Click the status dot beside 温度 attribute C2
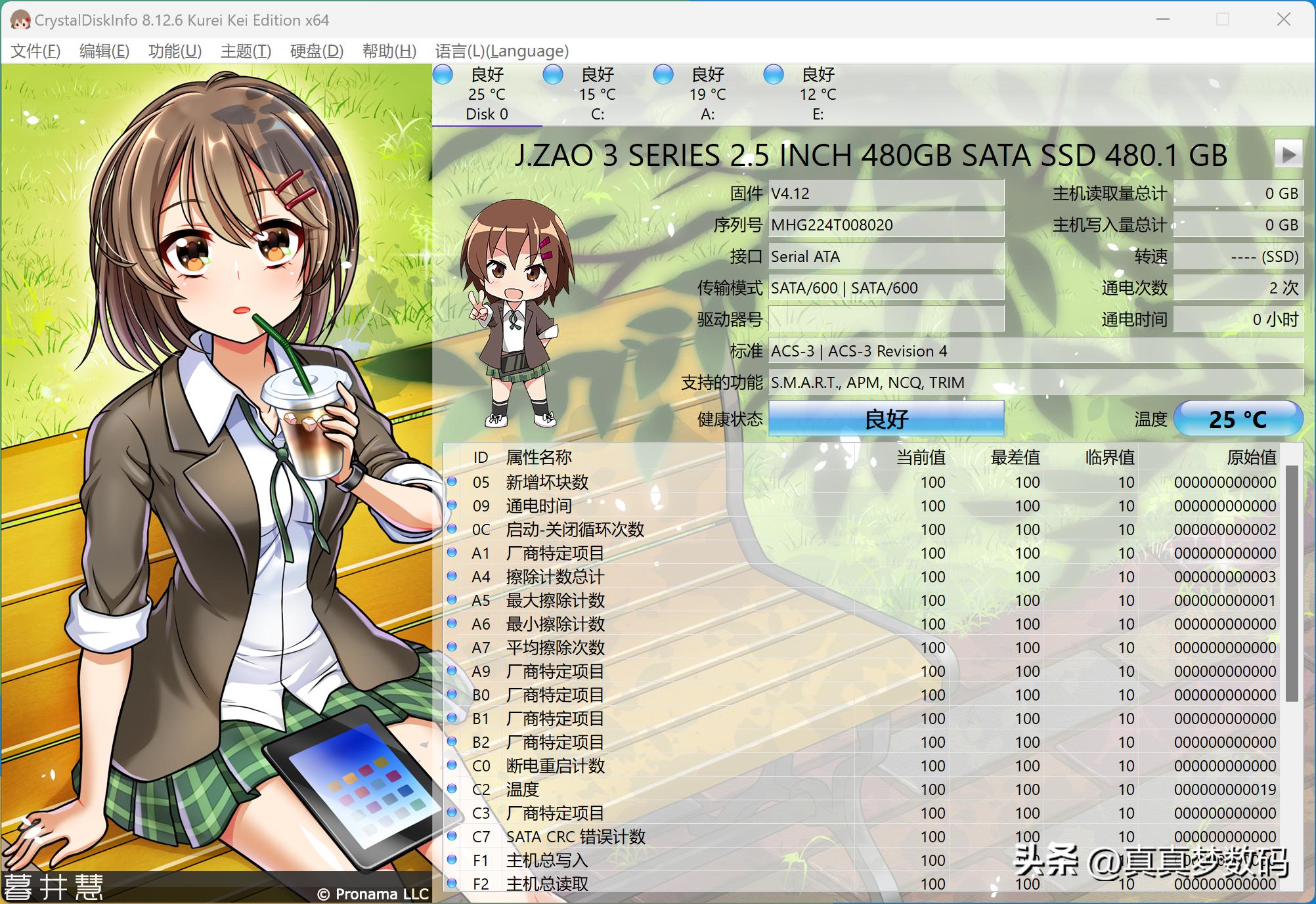 453,789
